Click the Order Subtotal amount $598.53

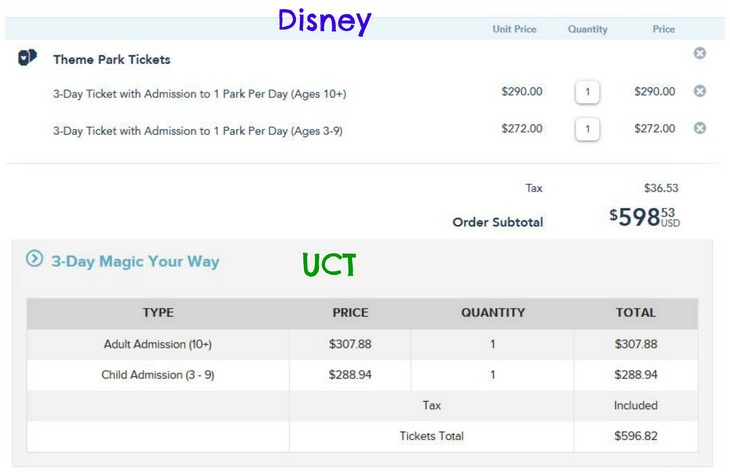(x=645, y=217)
